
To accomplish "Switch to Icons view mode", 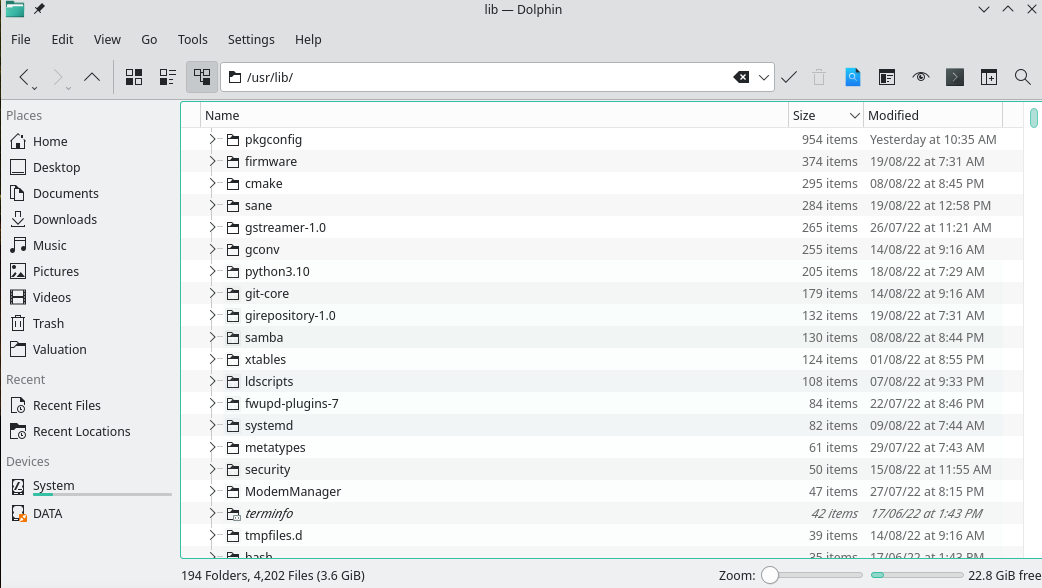I will (134, 77).
